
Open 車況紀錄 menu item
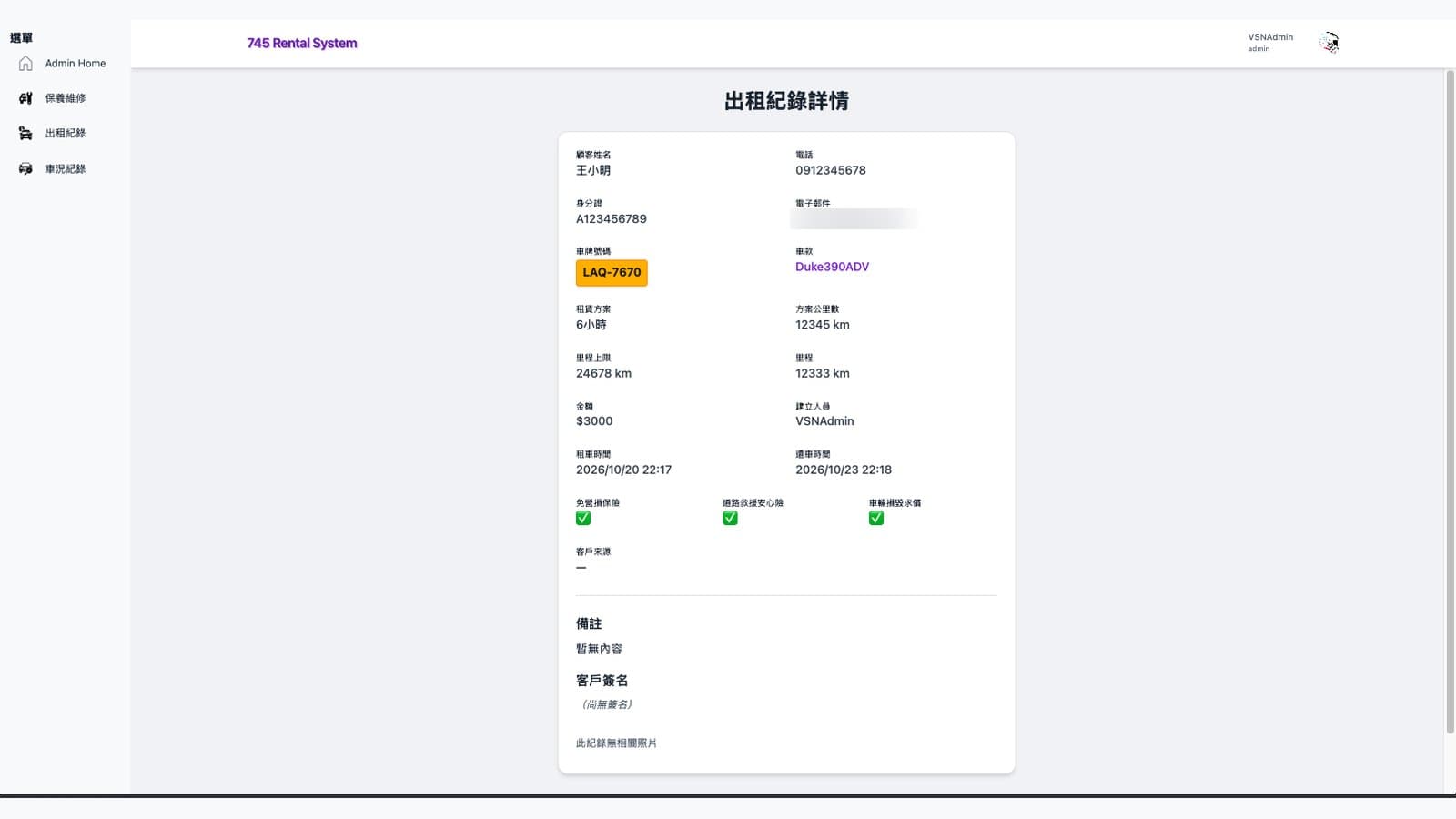(66, 169)
